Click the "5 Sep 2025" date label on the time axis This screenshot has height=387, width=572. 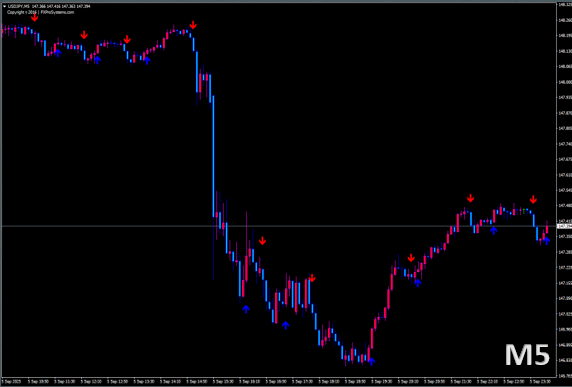[x=11, y=382]
